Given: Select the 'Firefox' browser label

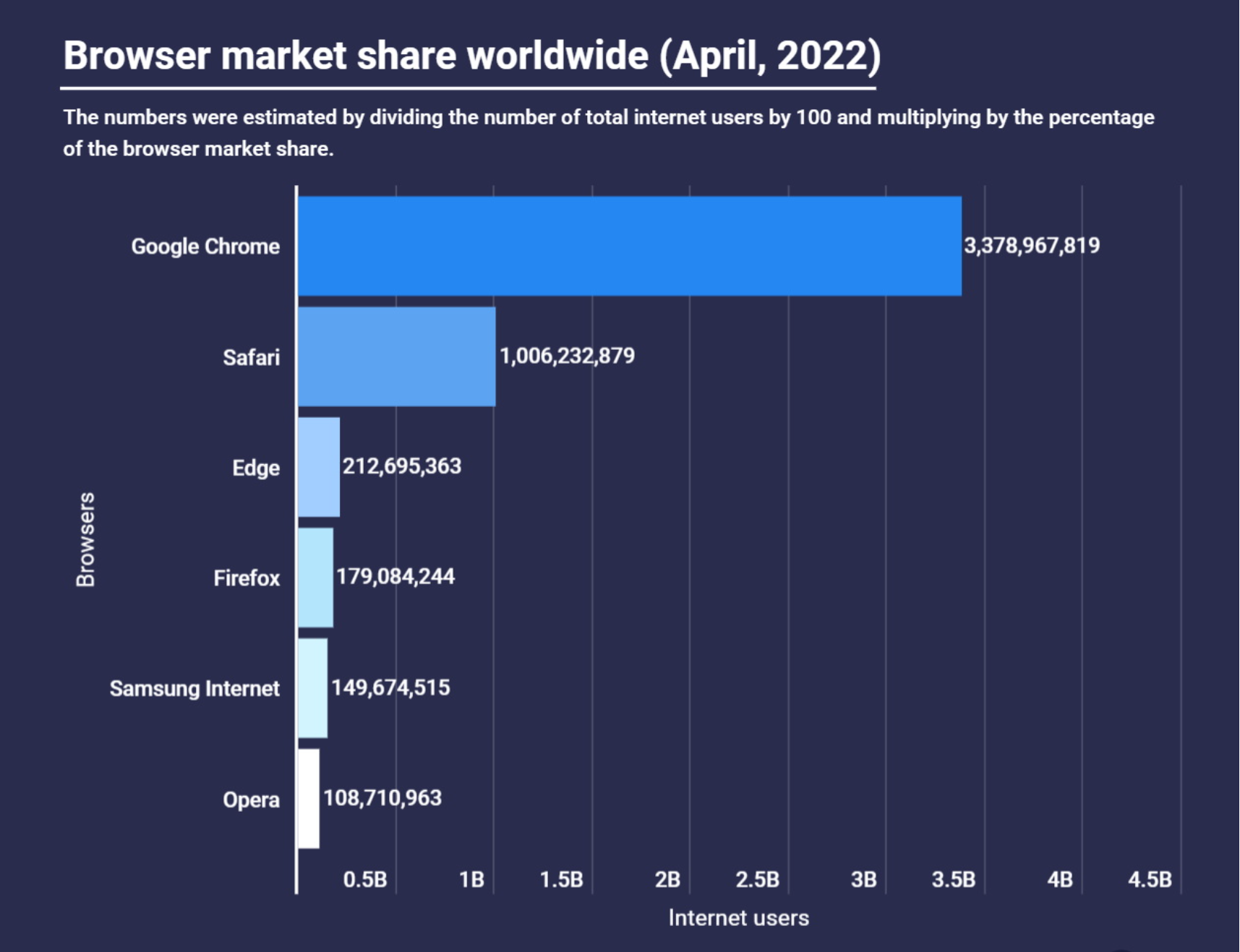Looking at the screenshot, I should click(247, 578).
